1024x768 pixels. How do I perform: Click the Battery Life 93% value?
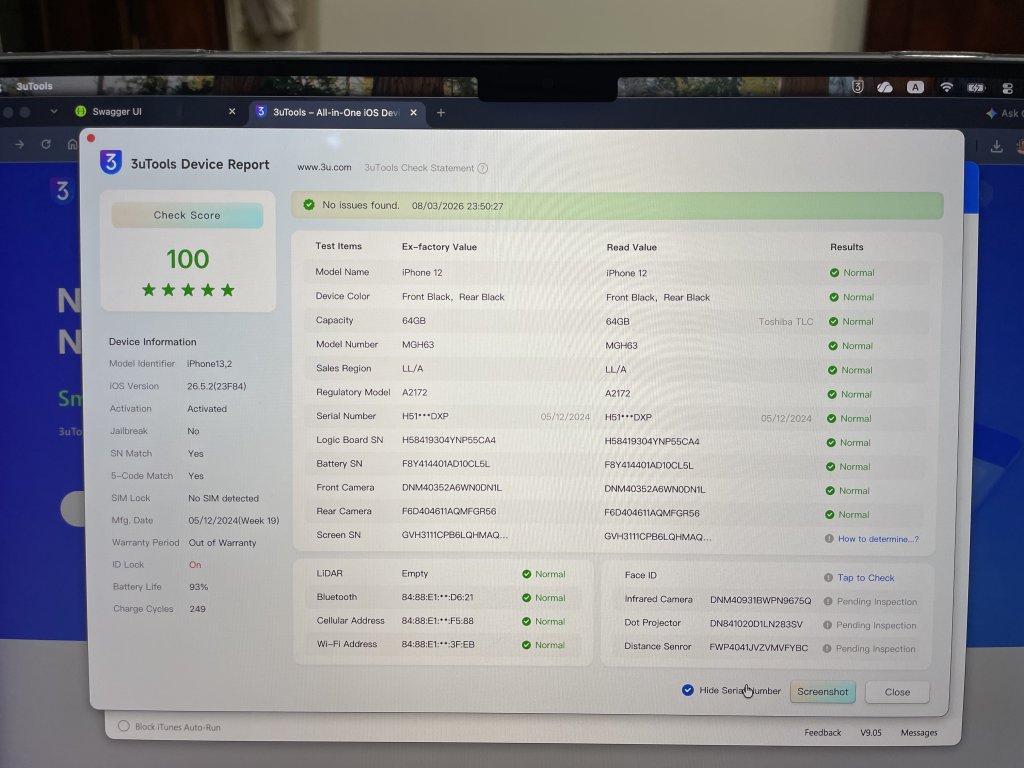199,587
